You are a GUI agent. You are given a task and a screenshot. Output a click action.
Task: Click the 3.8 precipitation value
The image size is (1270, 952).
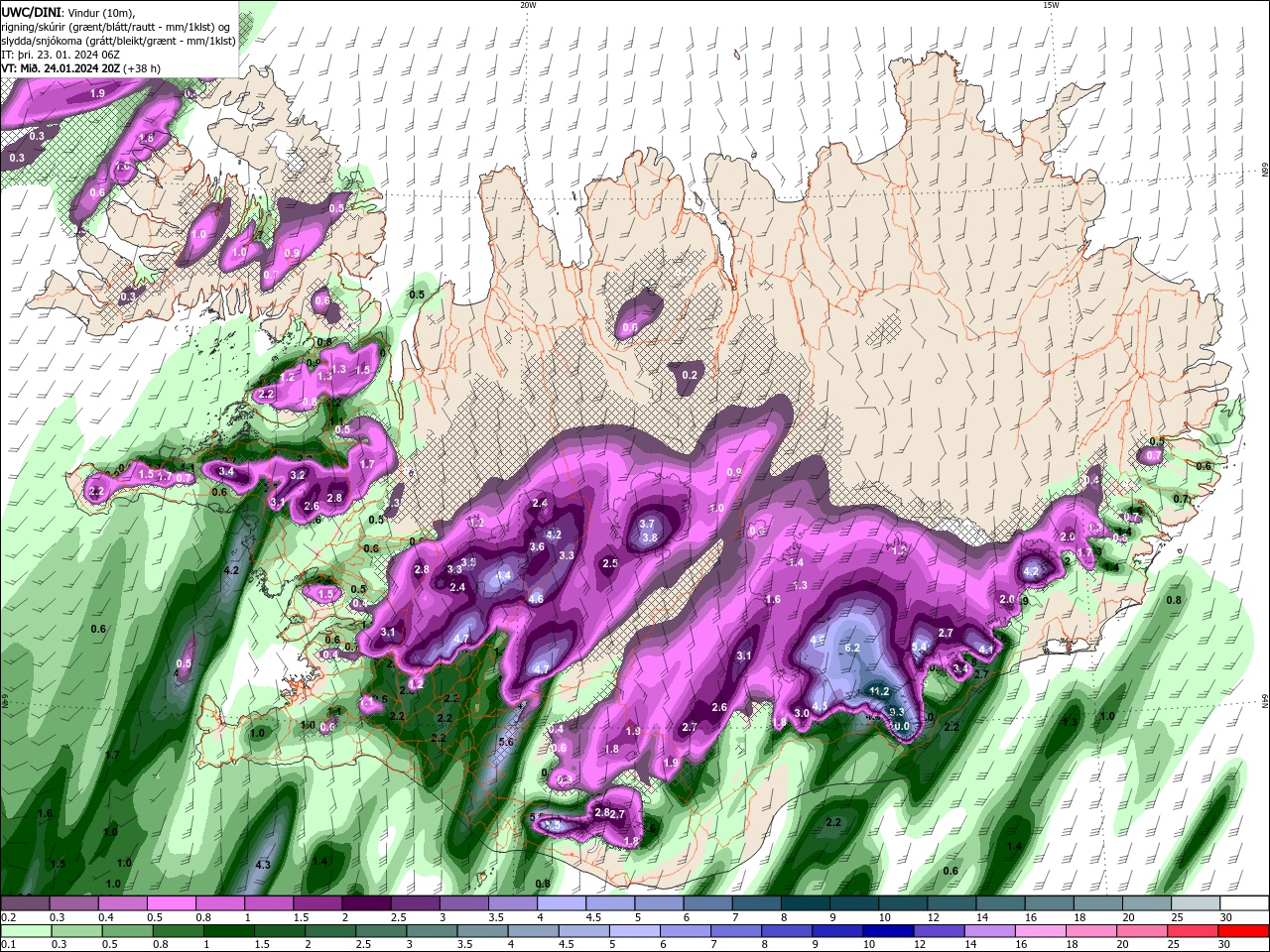coord(650,537)
